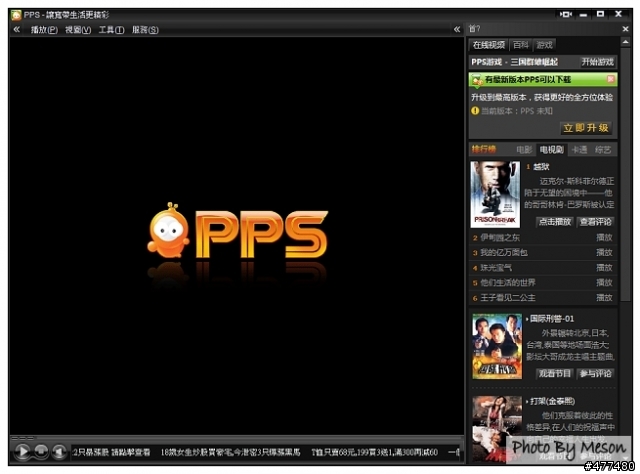The height and width of the screenshot is (474, 640).
Task: Switch ranking to 卡通 tab
Action: point(579,150)
